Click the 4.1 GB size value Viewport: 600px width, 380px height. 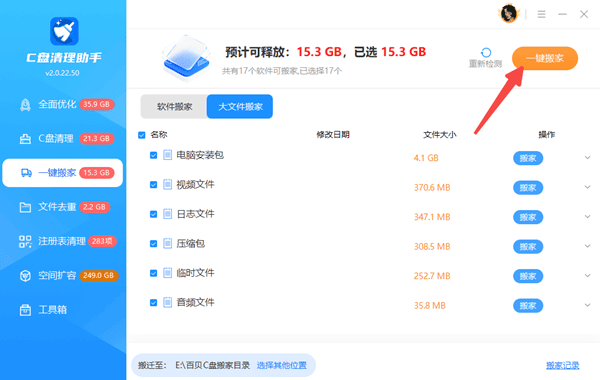click(x=426, y=158)
